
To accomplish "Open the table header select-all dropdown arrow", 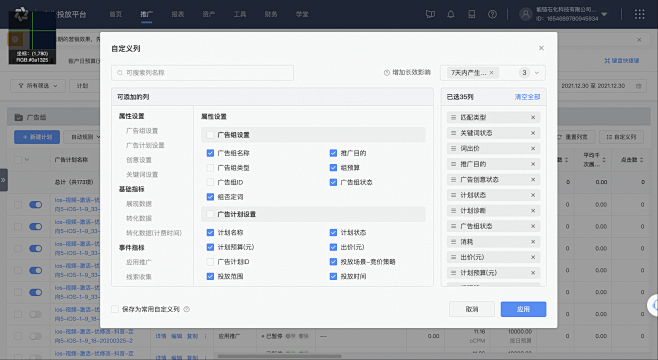I will point(27,160).
